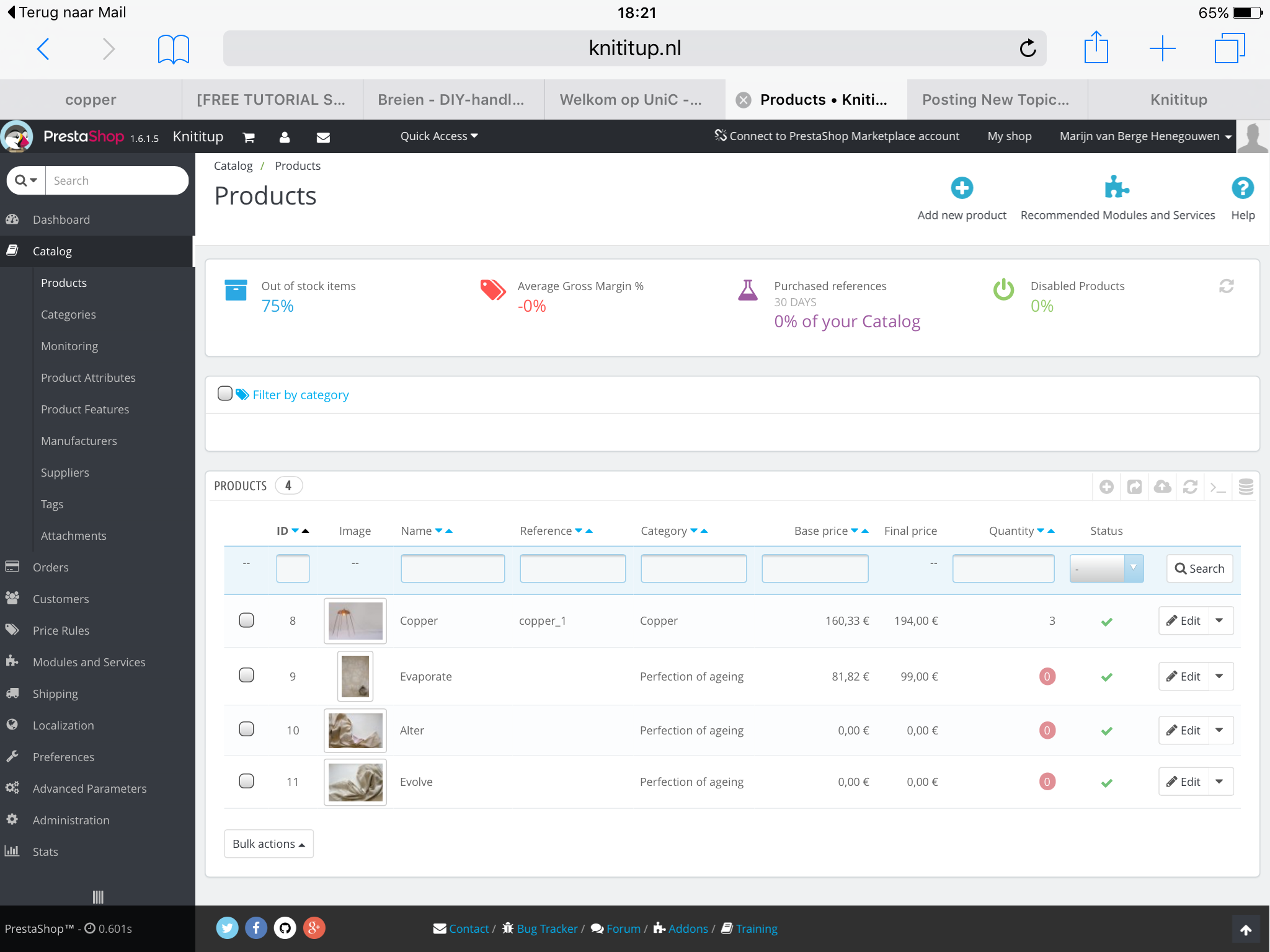Image resolution: width=1270 pixels, height=952 pixels.
Task: Click the Add new product plus icon
Action: click(962, 188)
